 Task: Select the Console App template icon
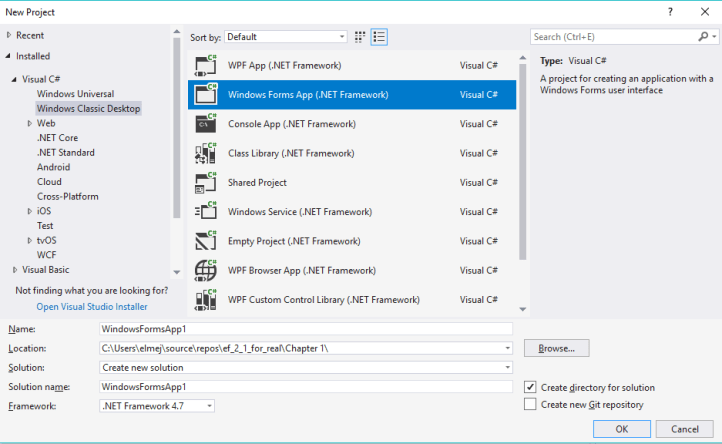pos(205,124)
